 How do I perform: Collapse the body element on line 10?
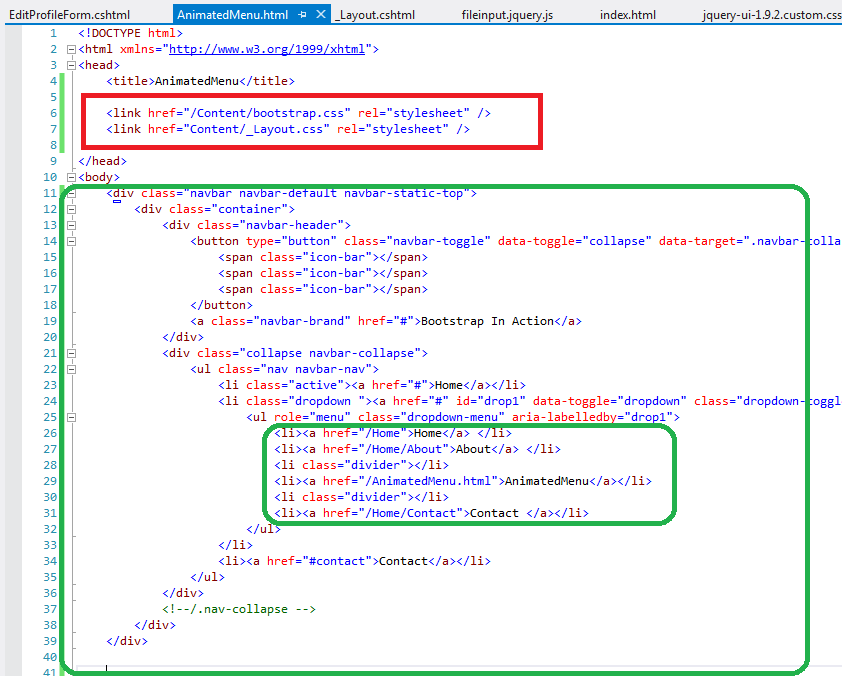point(71,178)
